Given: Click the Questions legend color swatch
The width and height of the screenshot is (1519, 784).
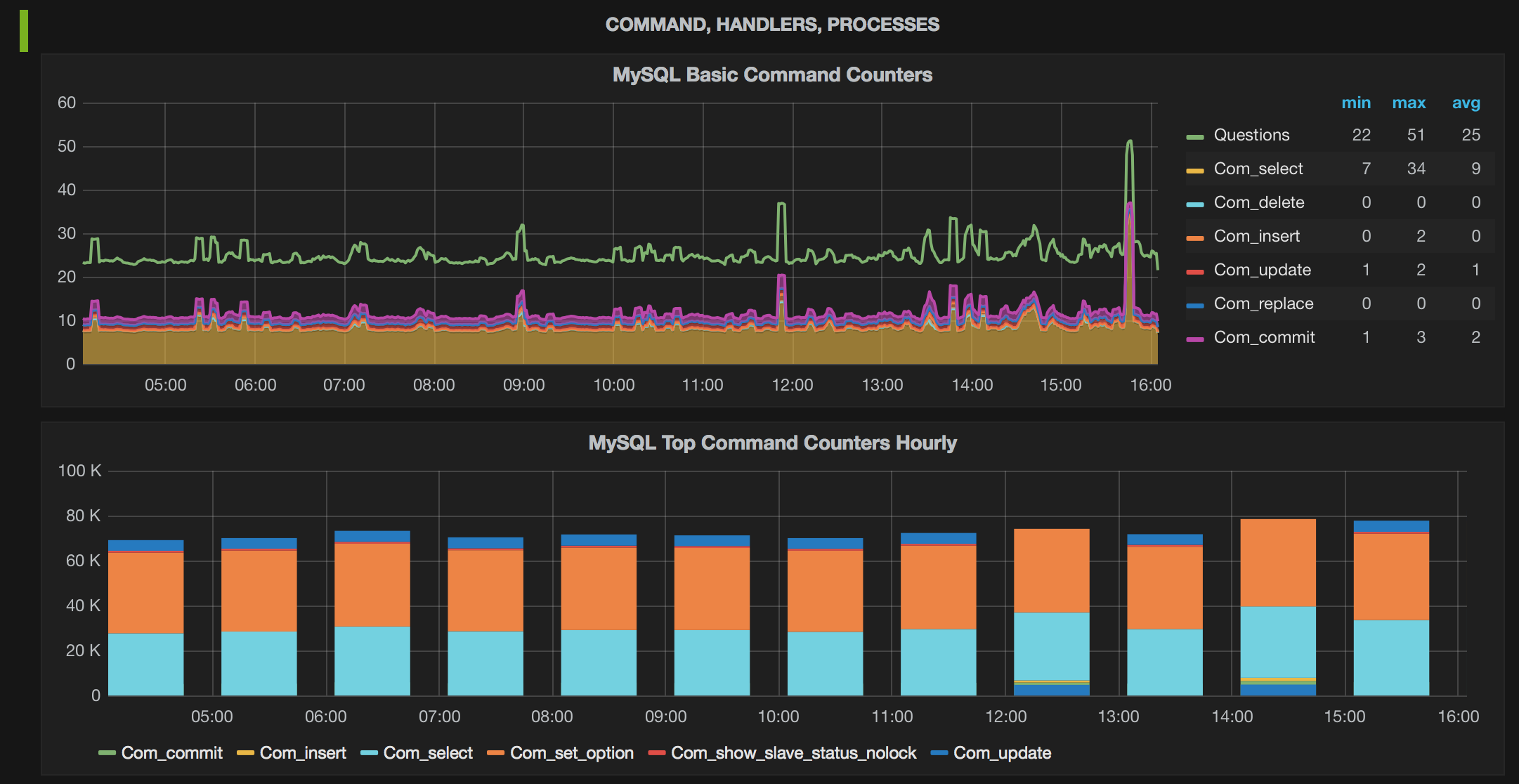Looking at the screenshot, I should pos(1195,136).
